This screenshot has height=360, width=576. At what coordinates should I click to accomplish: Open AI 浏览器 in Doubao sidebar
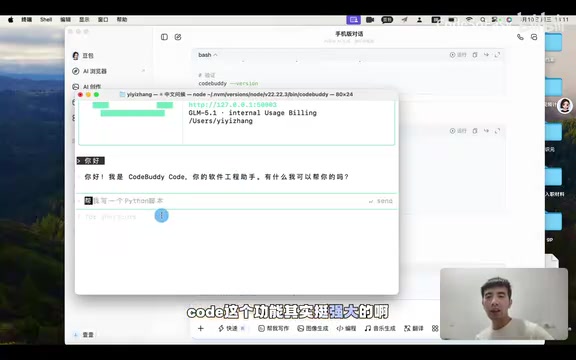click(x=95, y=71)
